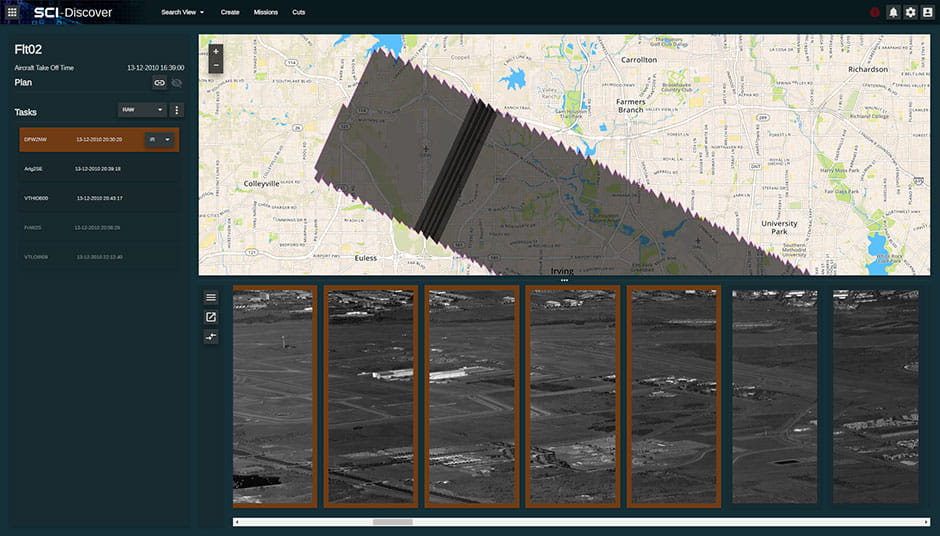This screenshot has height=536, width=940.
Task: Open settings via the gear icon
Action: click(x=910, y=12)
